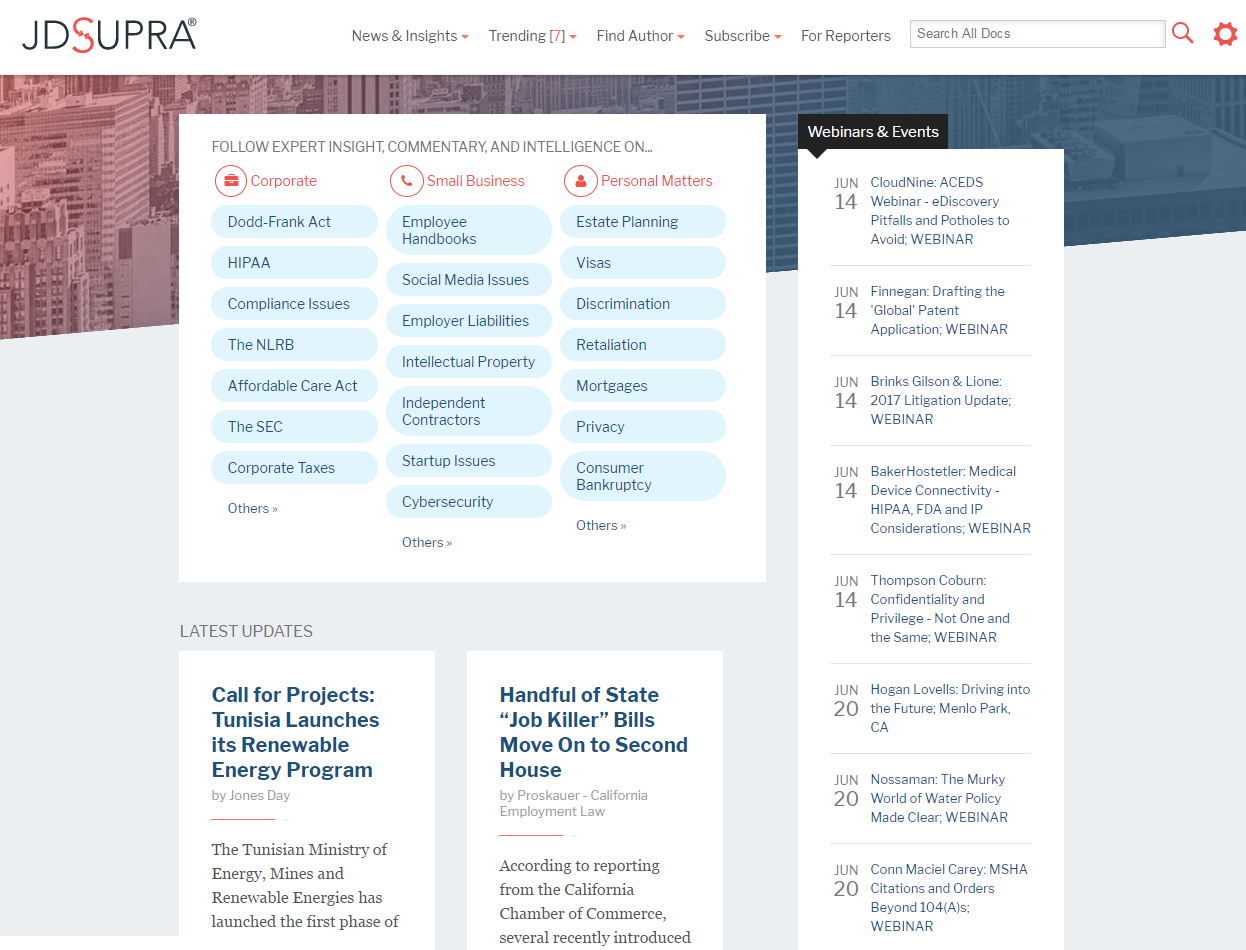Open Nossaman Murky World of Water Policy

click(x=939, y=798)
